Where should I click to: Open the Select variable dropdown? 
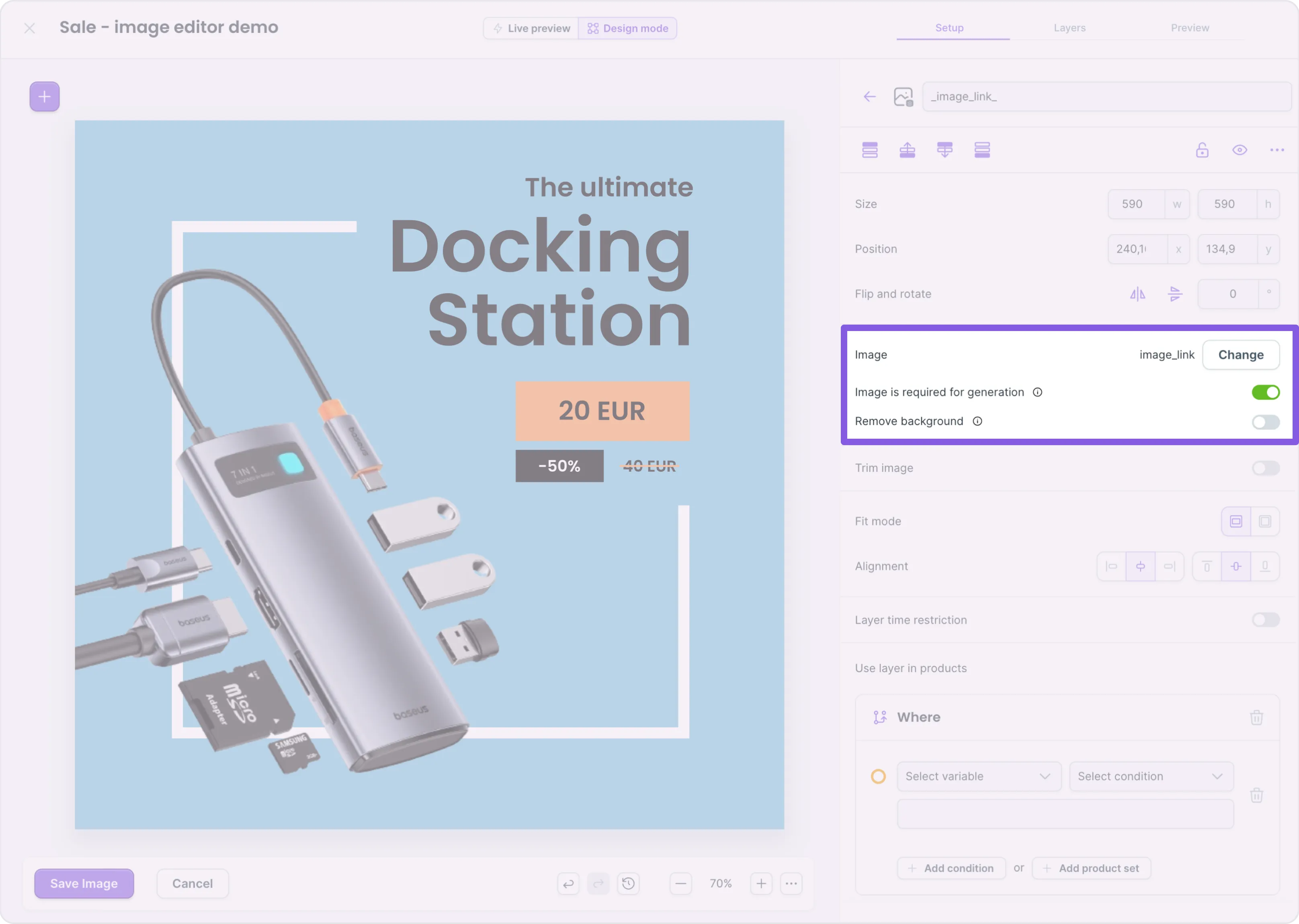(x=979, y=776)
